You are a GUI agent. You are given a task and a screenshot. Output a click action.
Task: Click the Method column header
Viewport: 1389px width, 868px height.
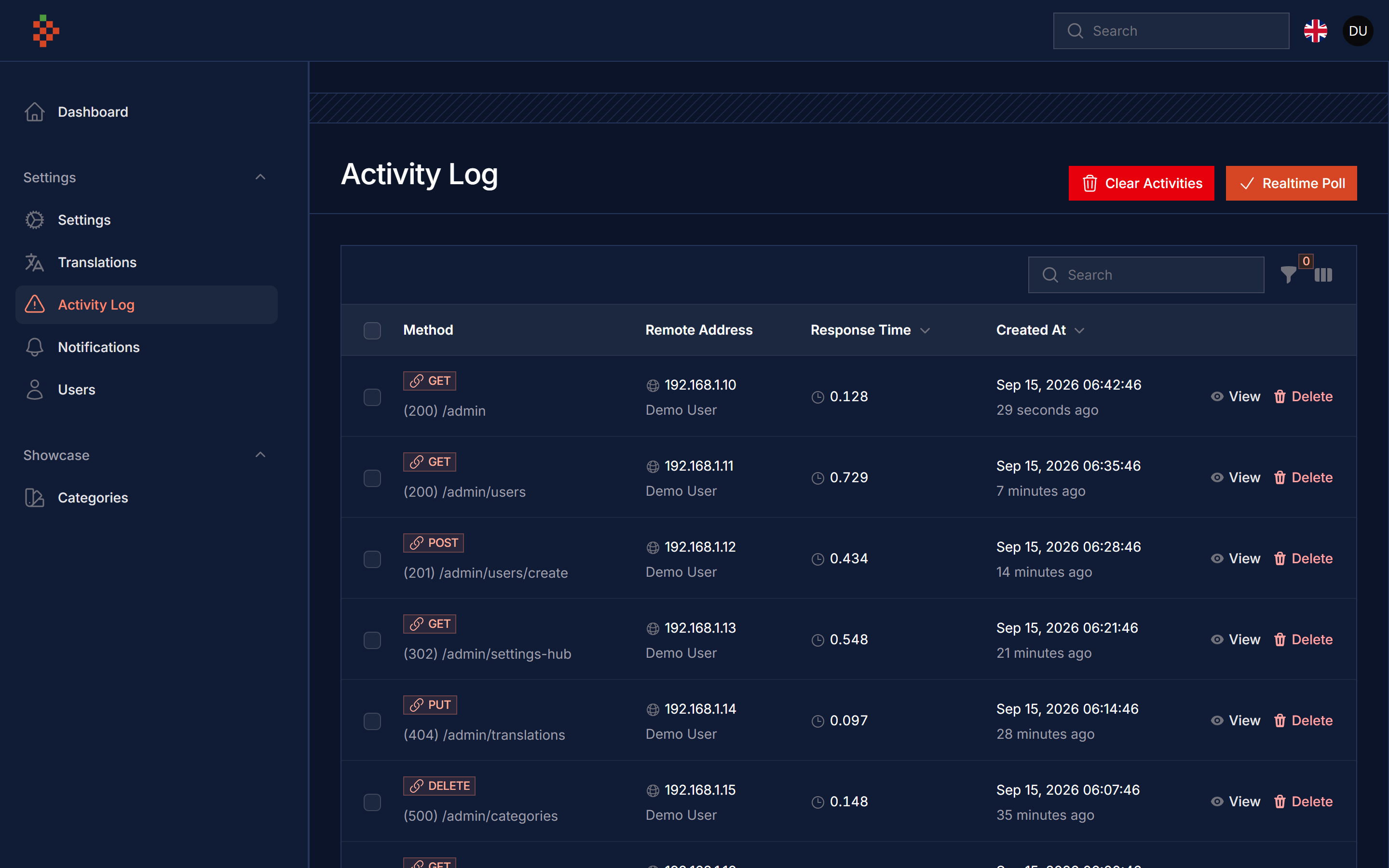pyautogui.click(x=428, y=330)
